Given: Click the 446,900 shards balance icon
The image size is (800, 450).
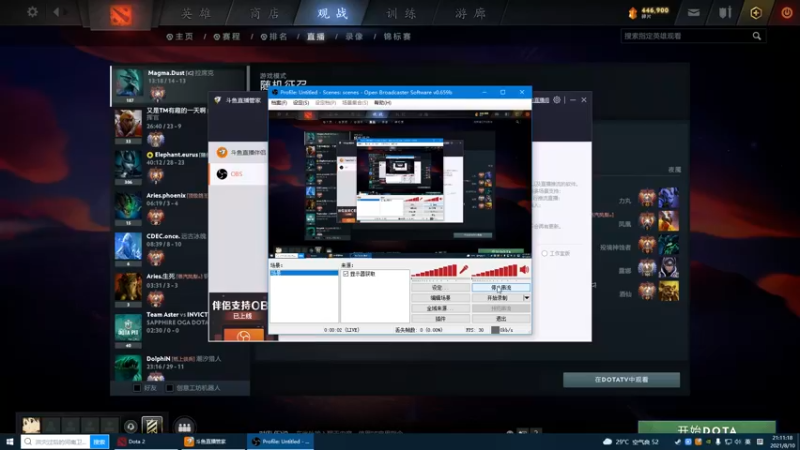Looking at the screenshot, I should pyautogui.click(x=633, y=13).
